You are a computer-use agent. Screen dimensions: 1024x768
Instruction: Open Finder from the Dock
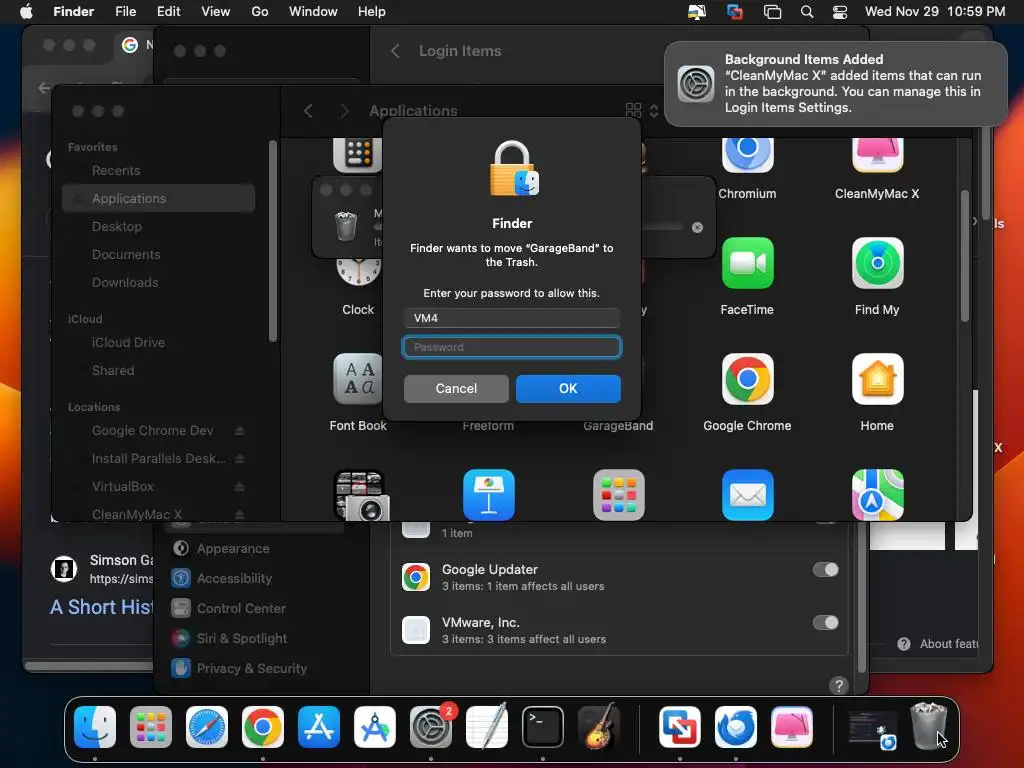95,727
